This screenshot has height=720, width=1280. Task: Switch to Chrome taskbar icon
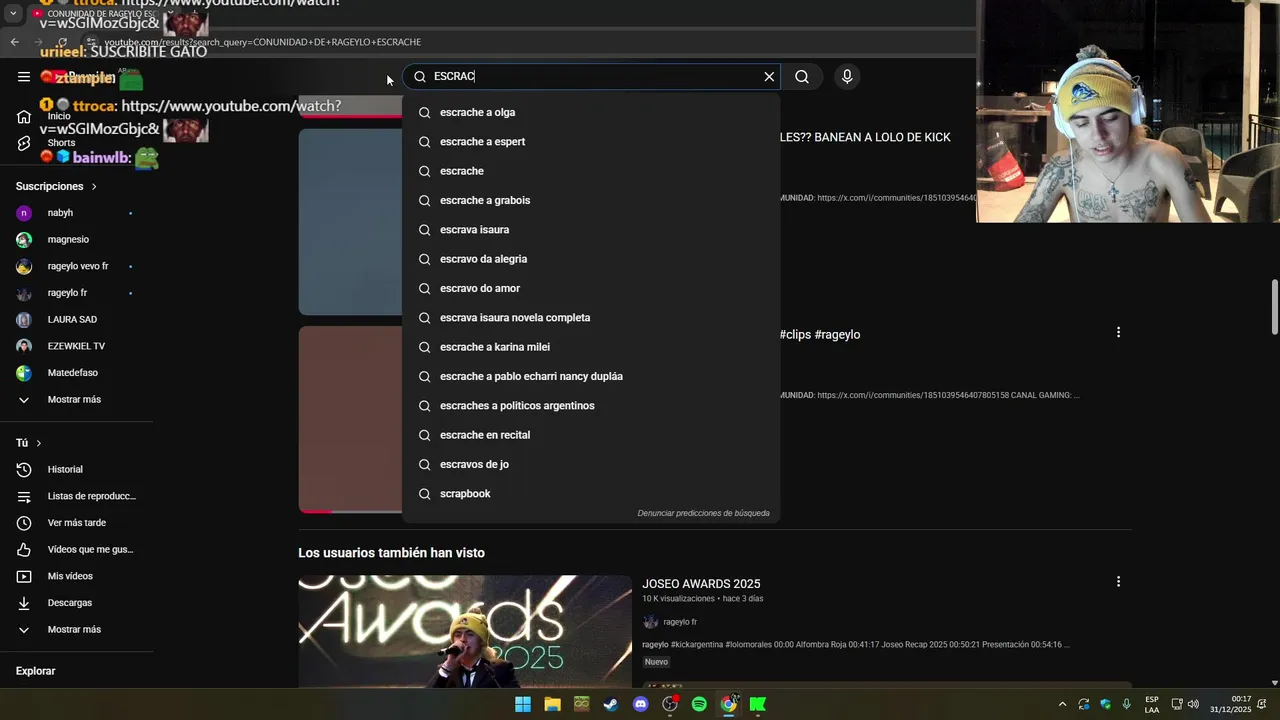pyautogui.click(x=729, y=704)
